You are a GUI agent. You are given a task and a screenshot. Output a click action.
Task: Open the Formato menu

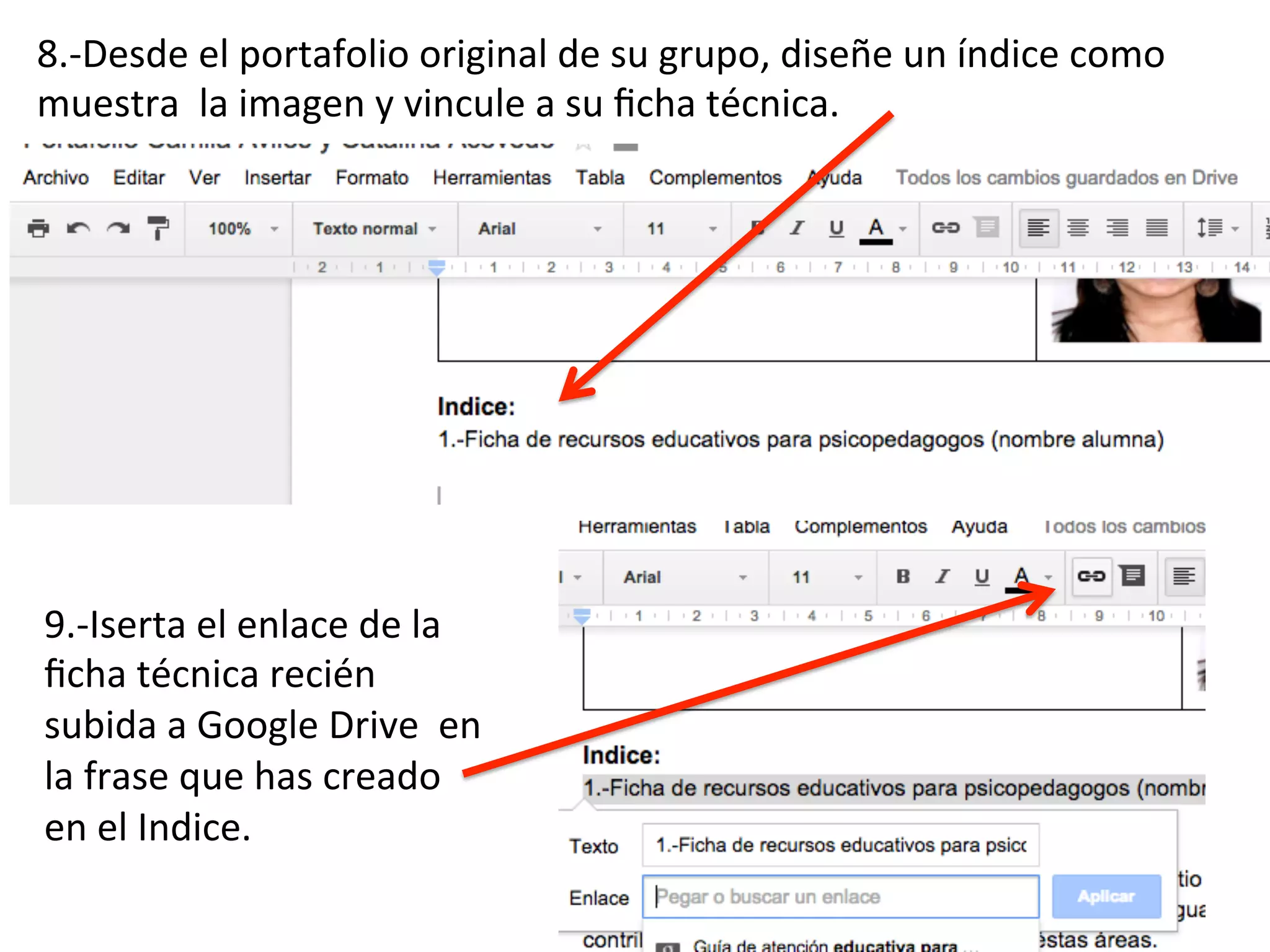(372, 177)
